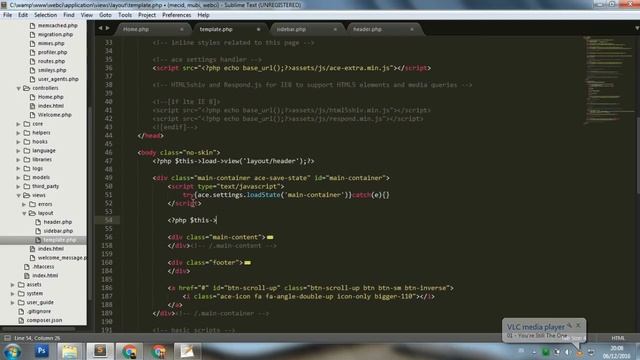Screen dimensions: 640x360
Task: Close the template.php tab
Action: (258, 29)
